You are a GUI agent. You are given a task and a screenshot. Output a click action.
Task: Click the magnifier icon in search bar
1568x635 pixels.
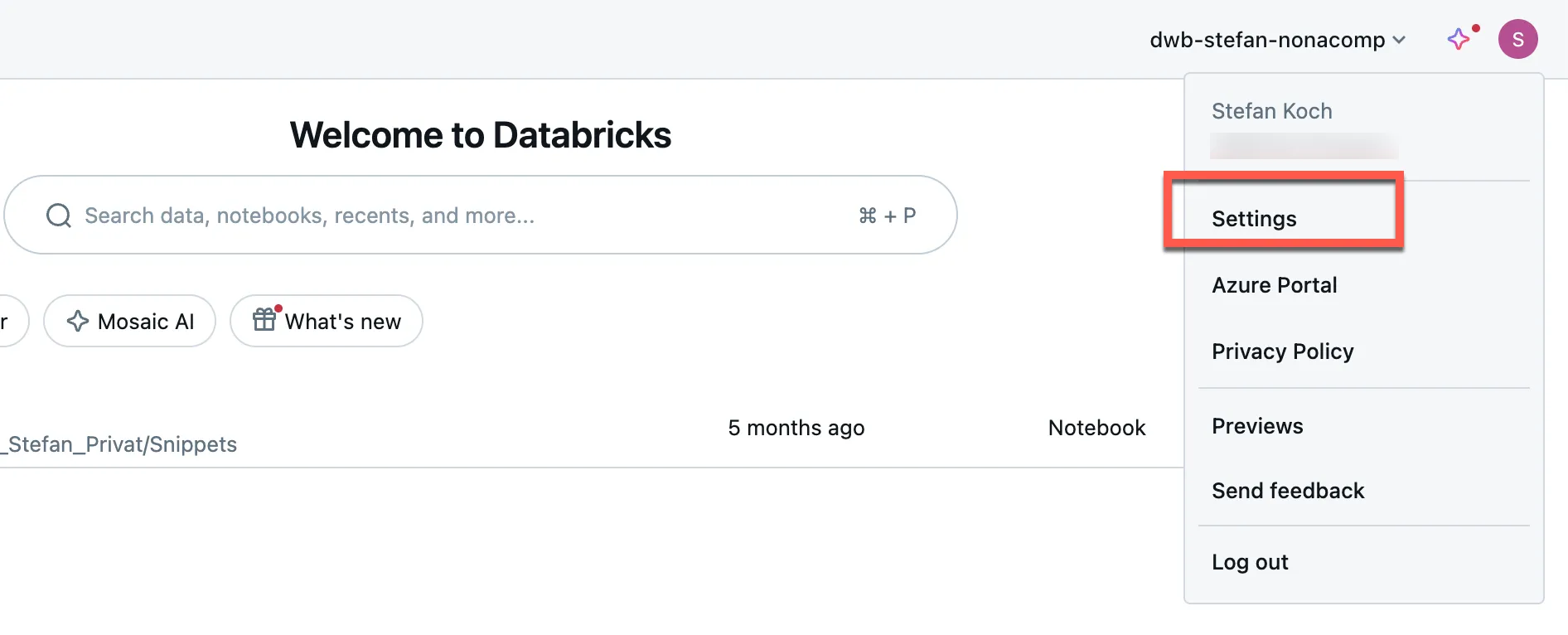click(59, 216)
